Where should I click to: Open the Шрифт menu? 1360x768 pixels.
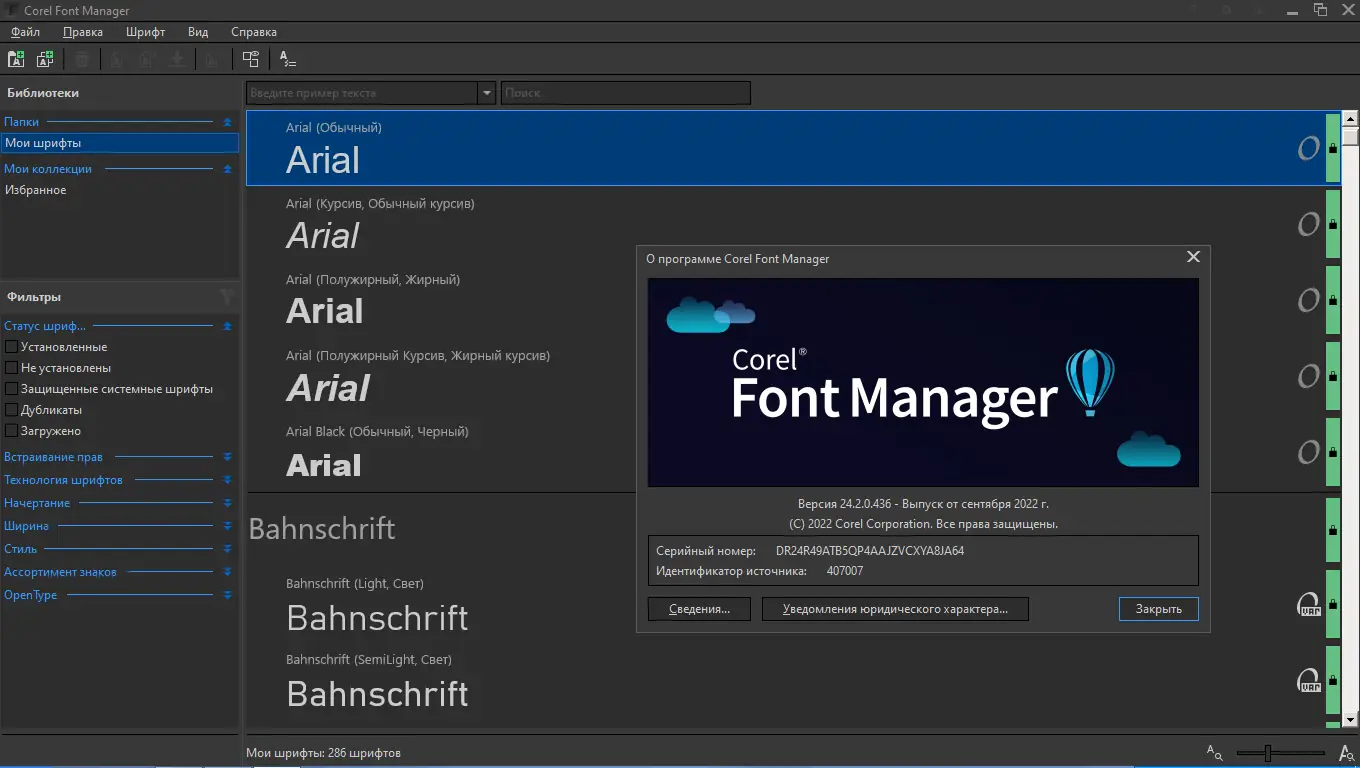[x=145, y=32]
